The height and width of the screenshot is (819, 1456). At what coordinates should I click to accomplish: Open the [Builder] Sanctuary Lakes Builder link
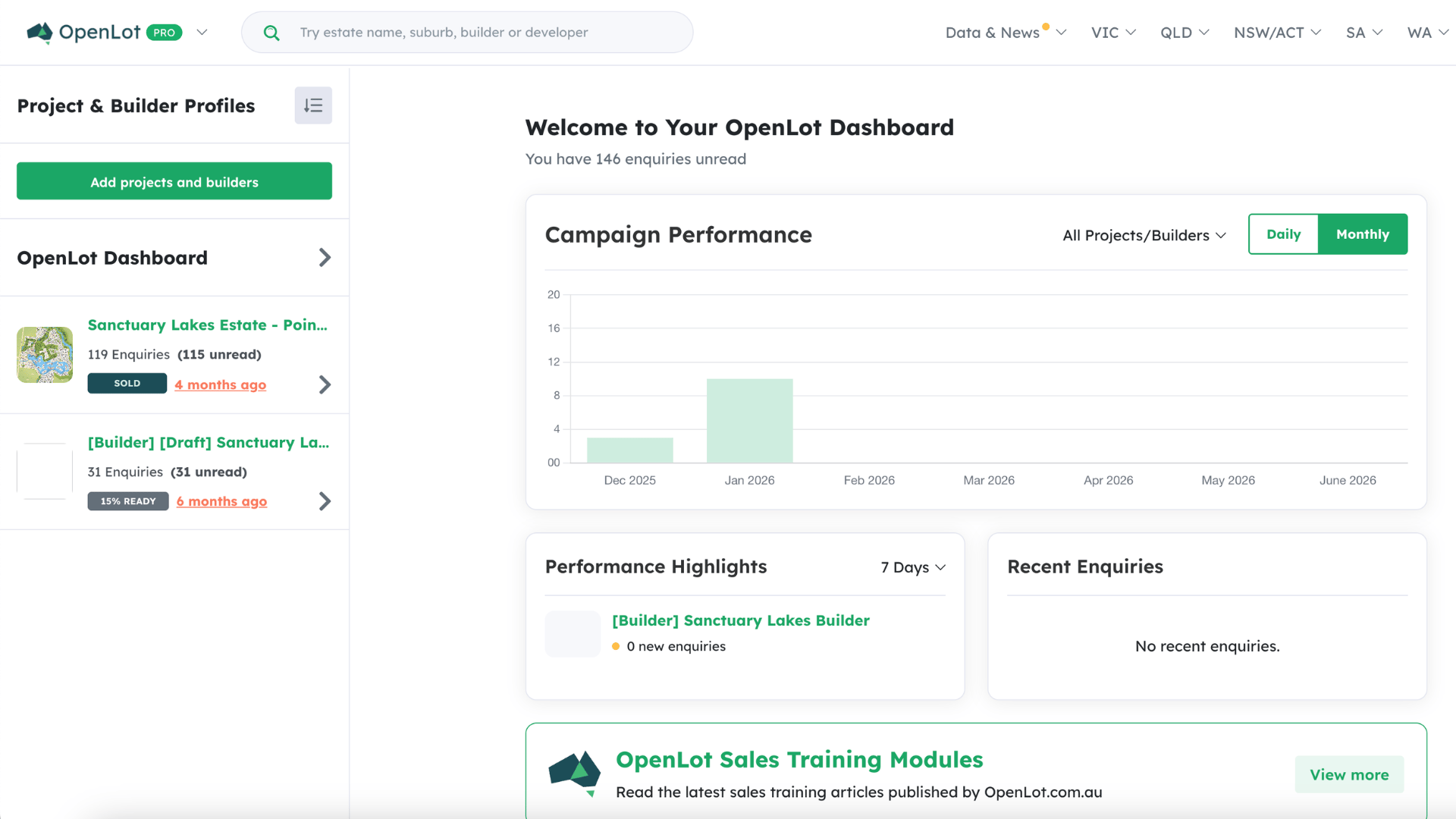pos(741,620)
